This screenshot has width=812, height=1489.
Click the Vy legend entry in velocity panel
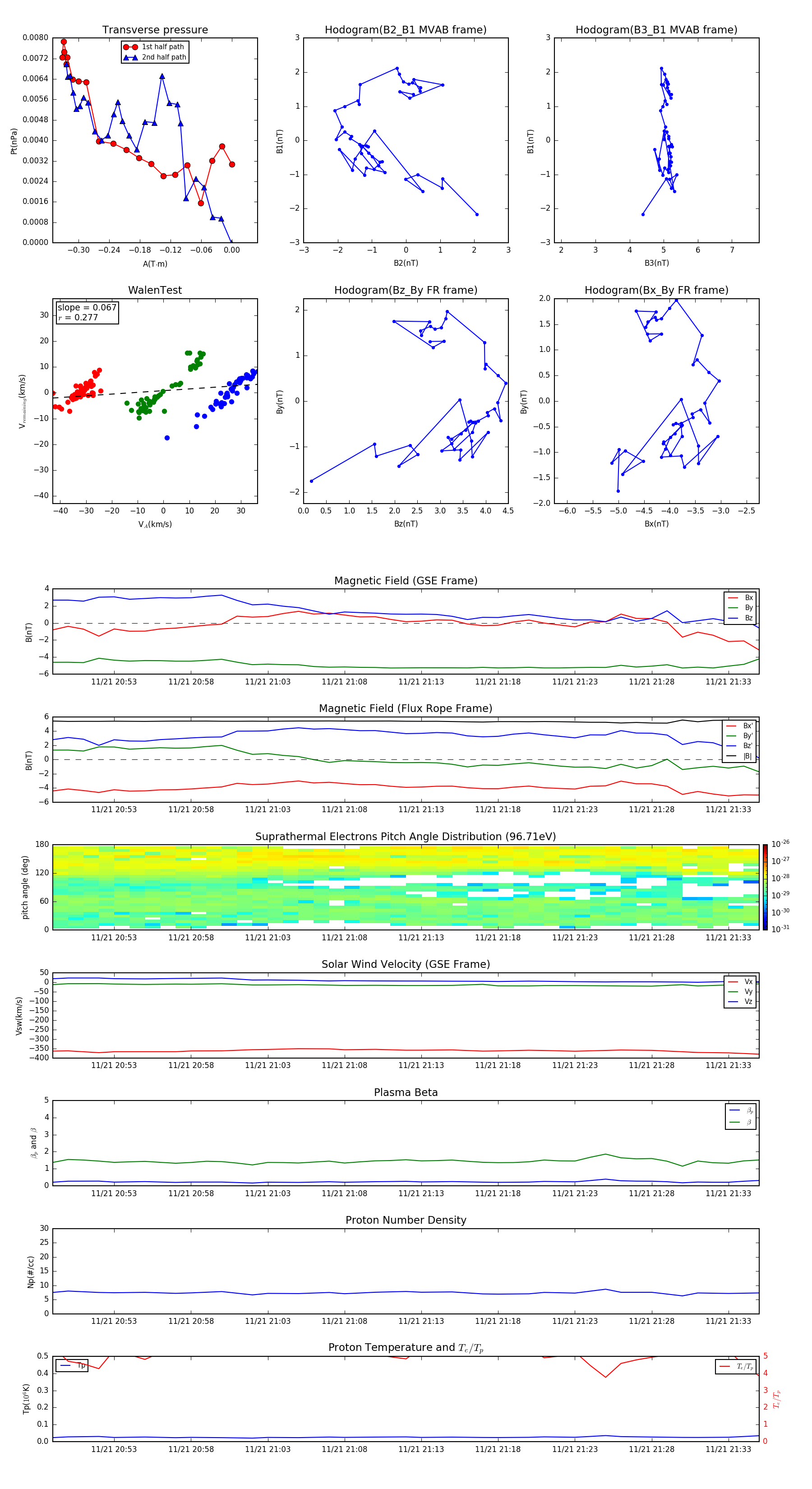pos(741,991)
